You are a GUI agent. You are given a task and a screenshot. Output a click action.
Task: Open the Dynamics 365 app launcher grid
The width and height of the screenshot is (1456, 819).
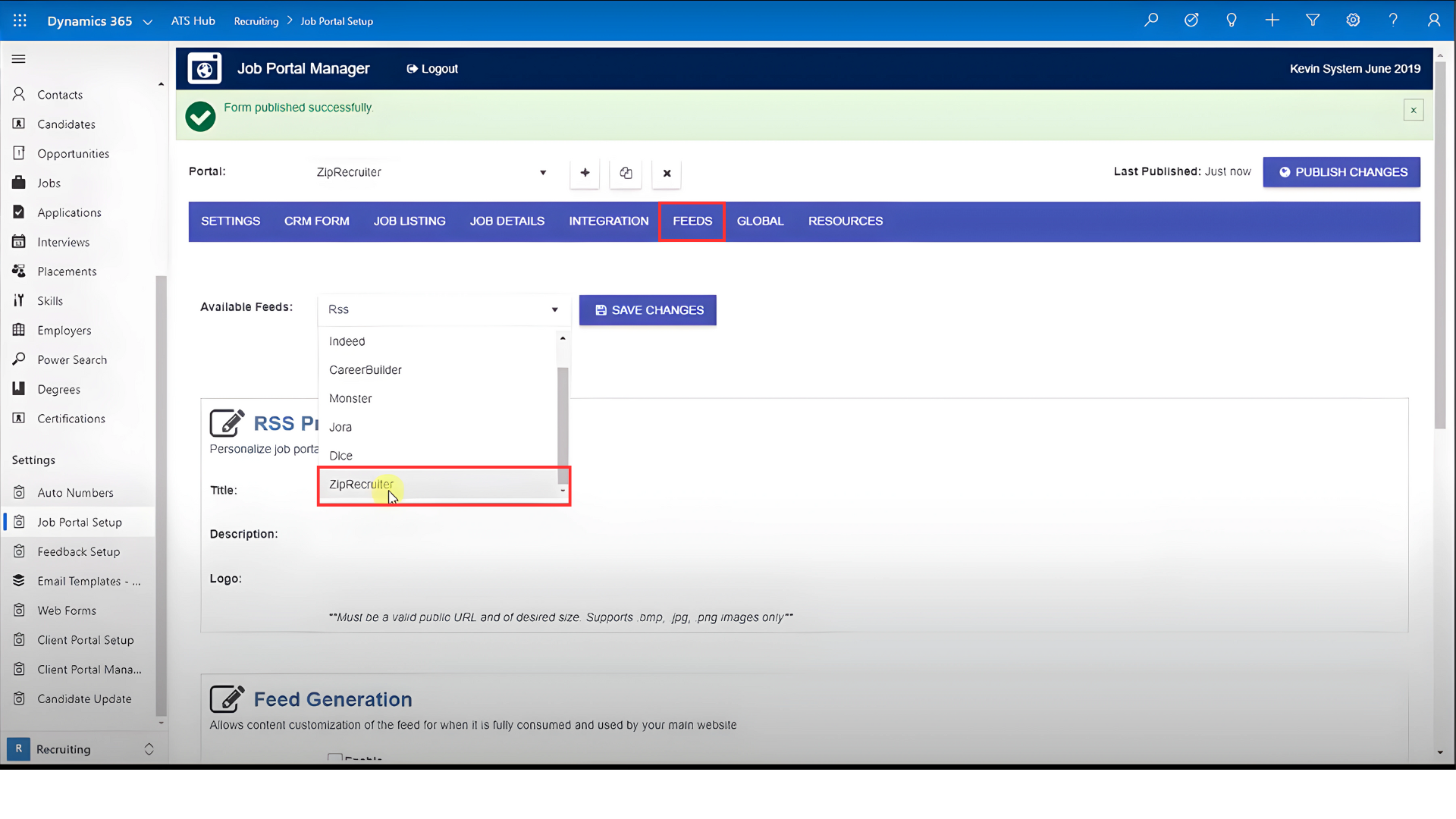pos(20,20)
